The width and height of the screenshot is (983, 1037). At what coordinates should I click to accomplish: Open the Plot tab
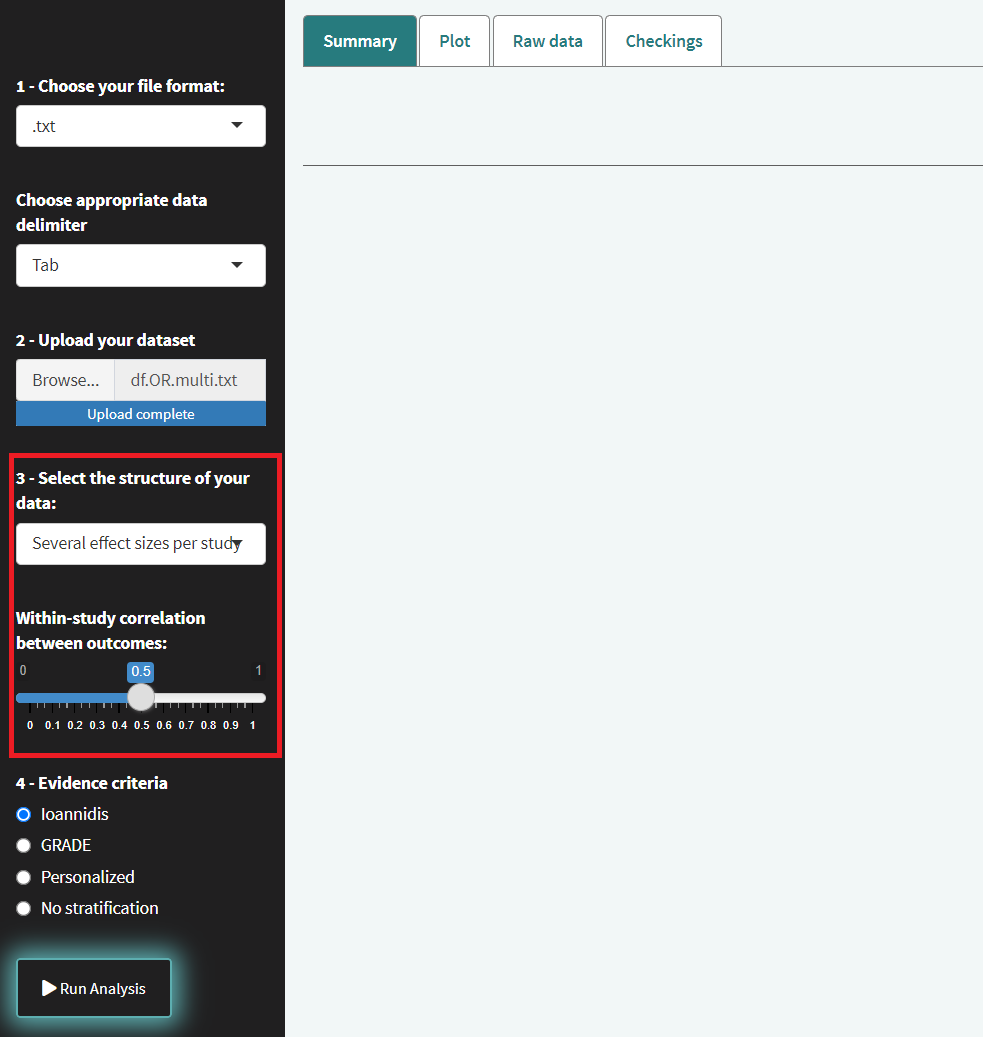[x=455, y=41]
